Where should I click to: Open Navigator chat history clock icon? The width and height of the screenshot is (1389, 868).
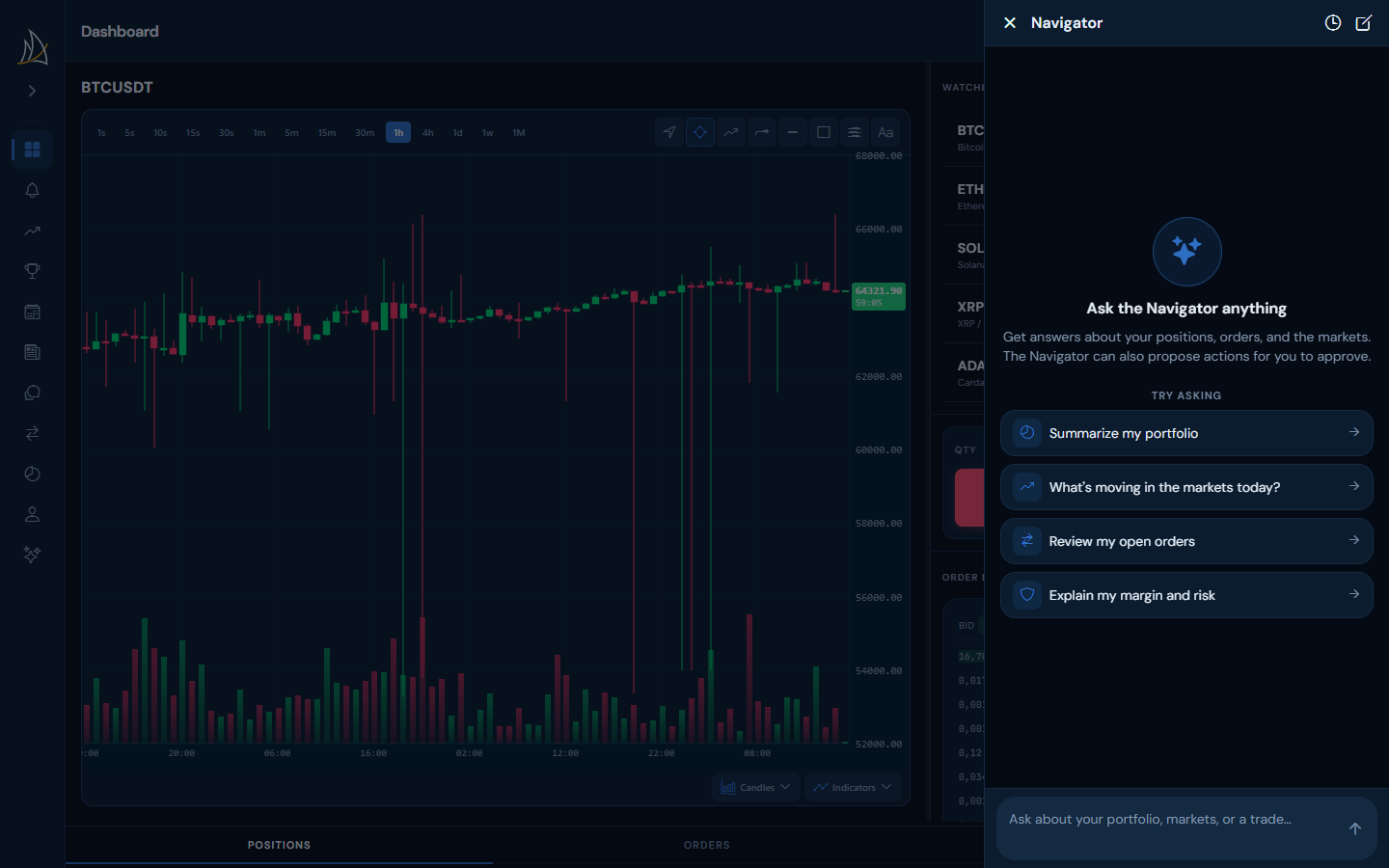coord(1333,22)
